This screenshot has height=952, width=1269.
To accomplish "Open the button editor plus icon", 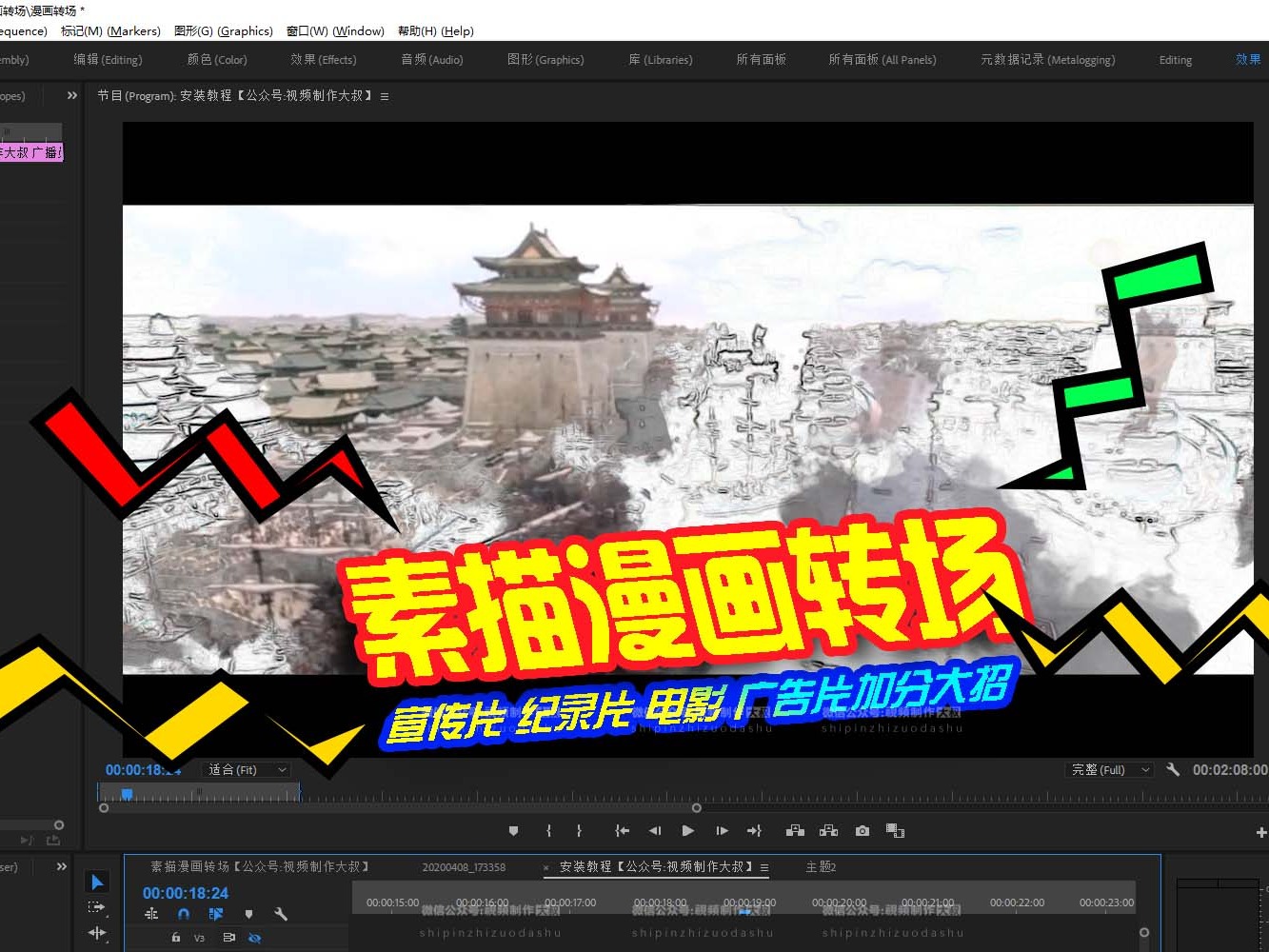I will (1261, 832).
